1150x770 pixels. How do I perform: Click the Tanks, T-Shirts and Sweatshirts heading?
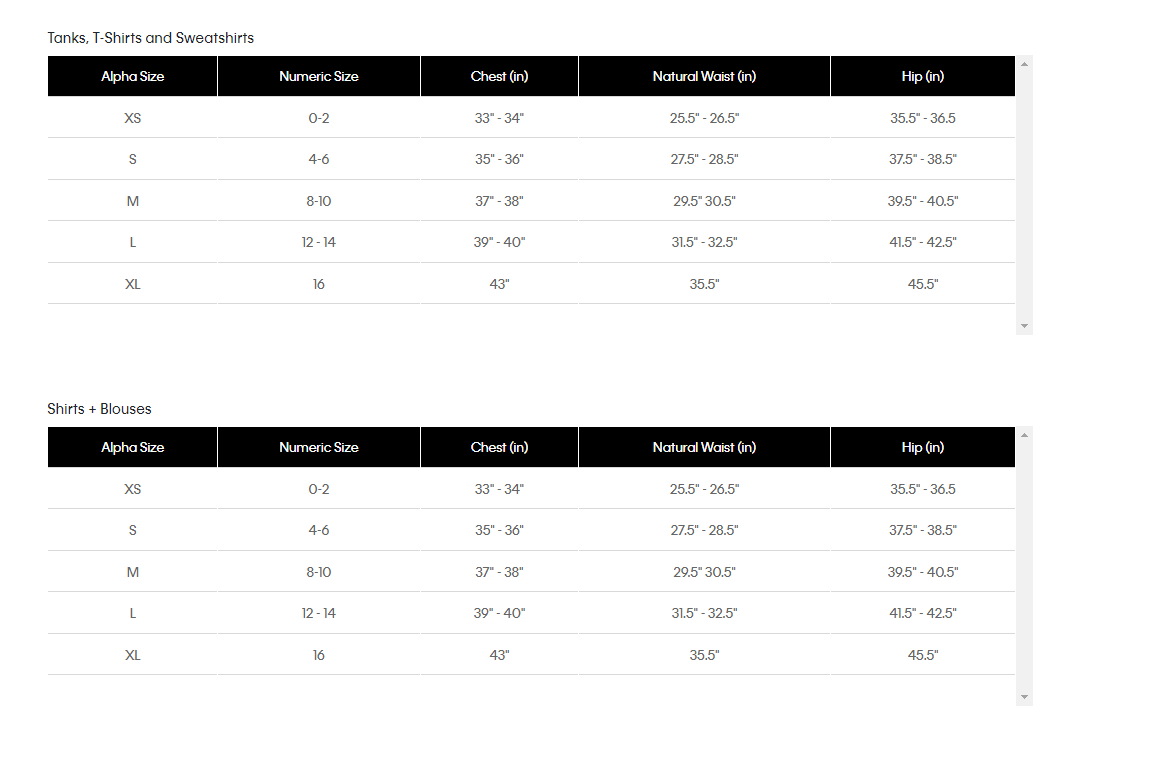click(x=151, y=38)
